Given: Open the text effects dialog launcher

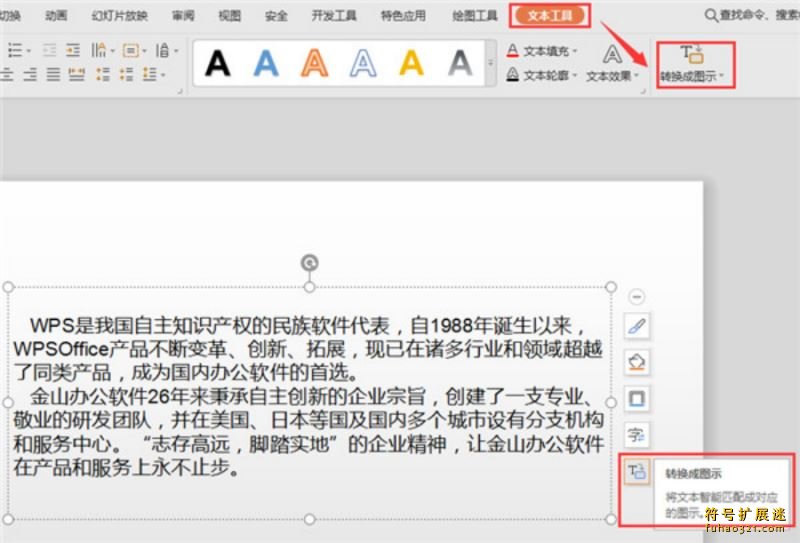Looking at the screenshot, I should coord(643,91).
